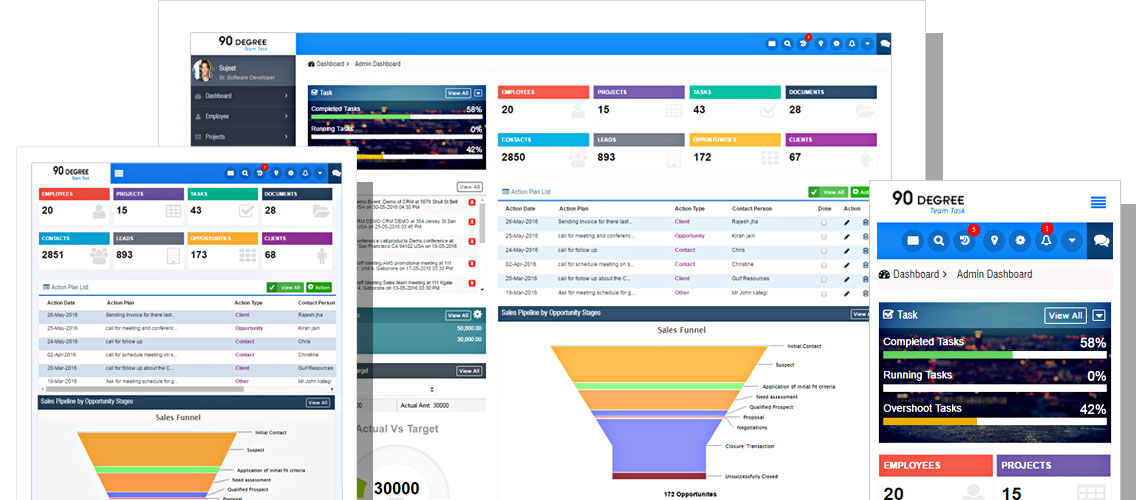The width and height of the screenshot is (1140, 500).
Task: Edit the Rajesh jha action with the pencil icon
Action: (846, 222)
